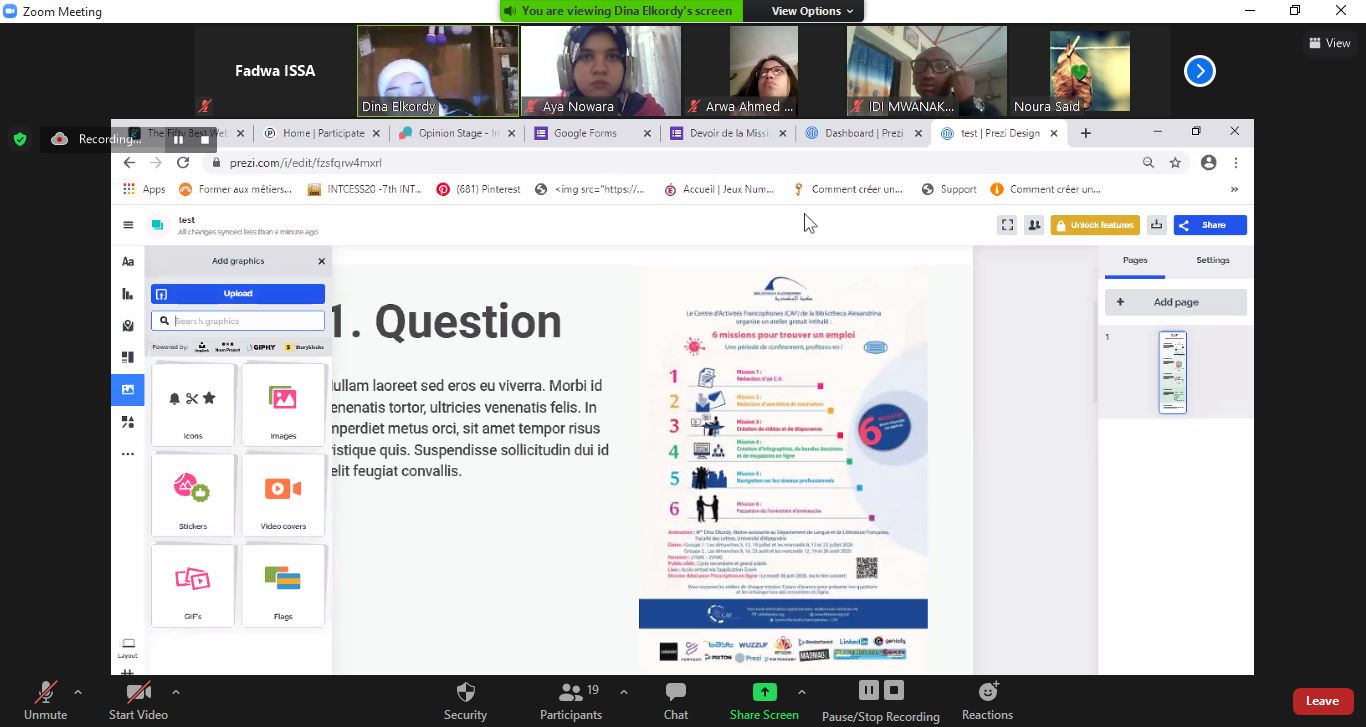This screenshot has height=727, width=1366.
Task: Start Video camera toggle
Action: [x=138, y=700]
